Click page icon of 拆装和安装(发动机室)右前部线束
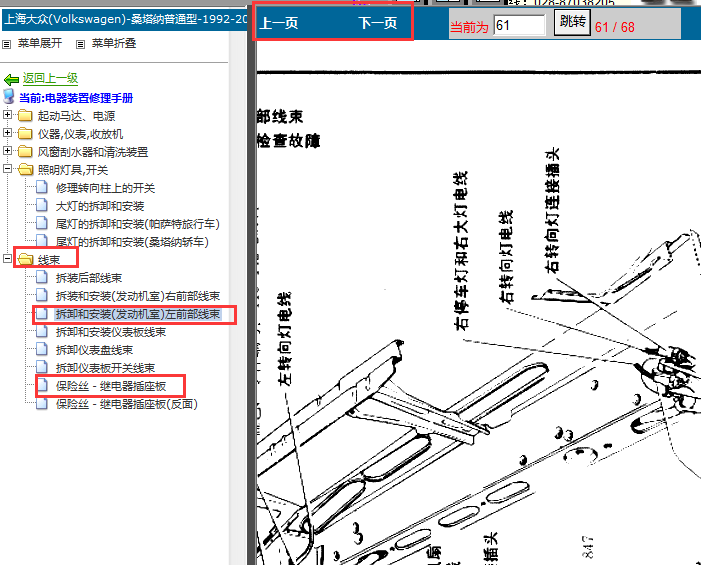The image size is (701, 565). point(42,295)
